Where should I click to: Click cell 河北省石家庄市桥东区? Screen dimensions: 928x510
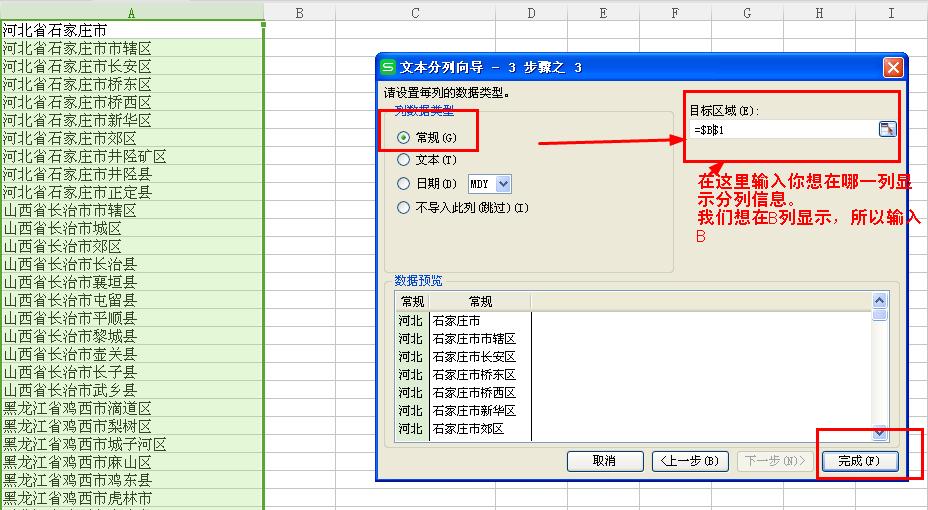(x=131, y=84)
